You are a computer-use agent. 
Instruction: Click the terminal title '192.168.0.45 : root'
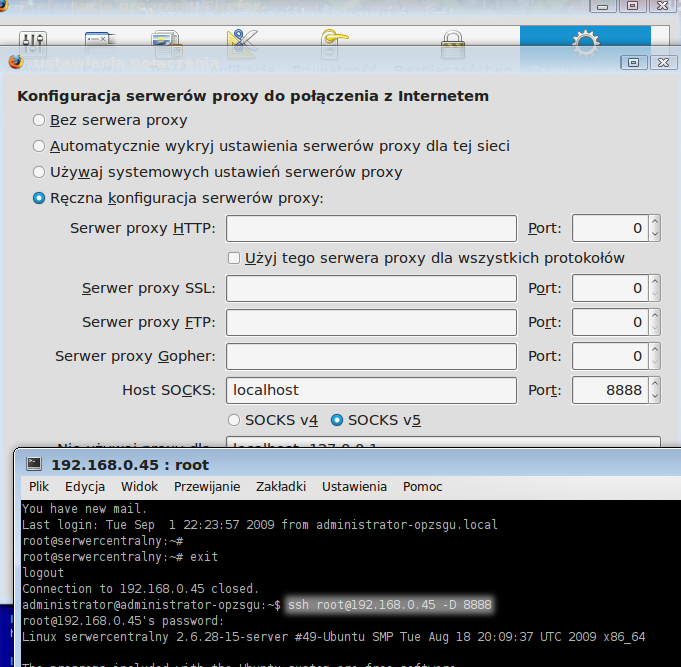pos(130,465)
